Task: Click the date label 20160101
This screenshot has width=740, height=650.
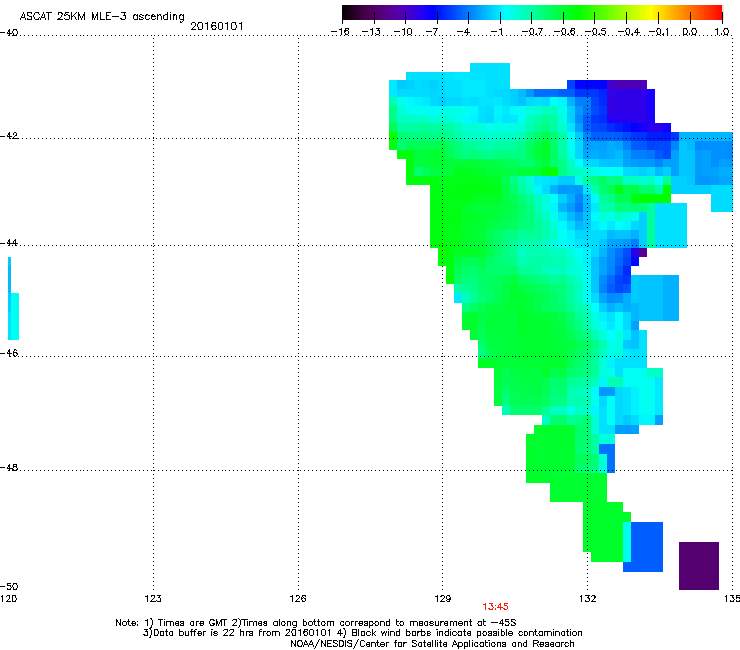Action: tap(217, 26)
